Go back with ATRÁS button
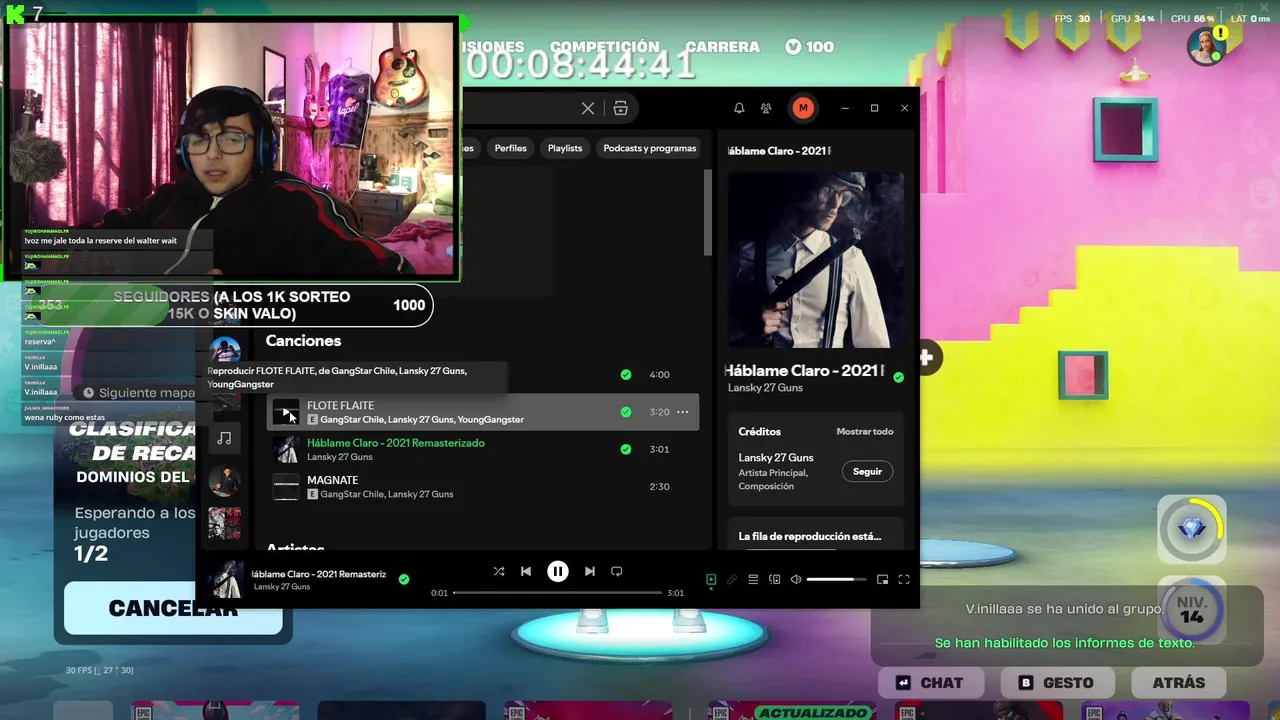The width and height of the screenshot is (1280, 720). [x=1179, y=683]
